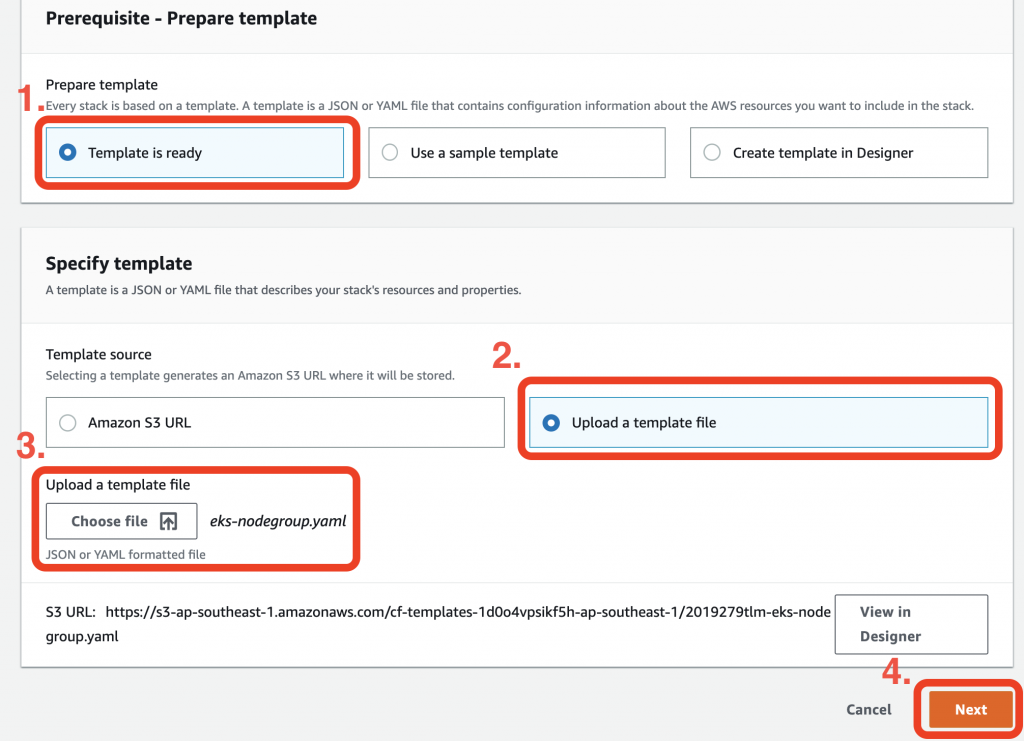Click the Create template in Designer option card
Image resolution: width=1024 pixels, height=741 pixels.
pyautogui.click(x=839, y=153)
